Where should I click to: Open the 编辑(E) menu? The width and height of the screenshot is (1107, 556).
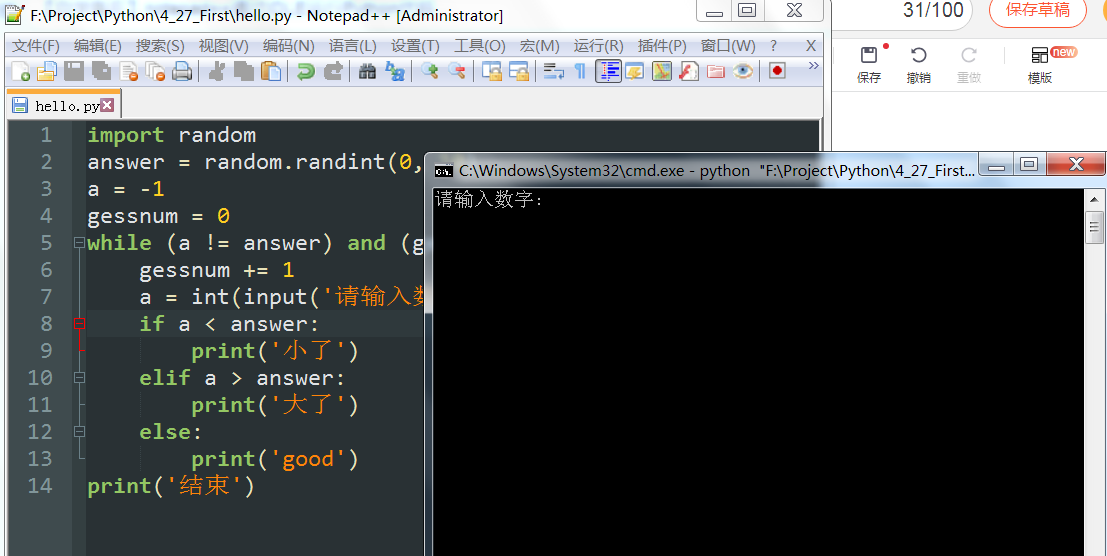(x=98, y=47)
